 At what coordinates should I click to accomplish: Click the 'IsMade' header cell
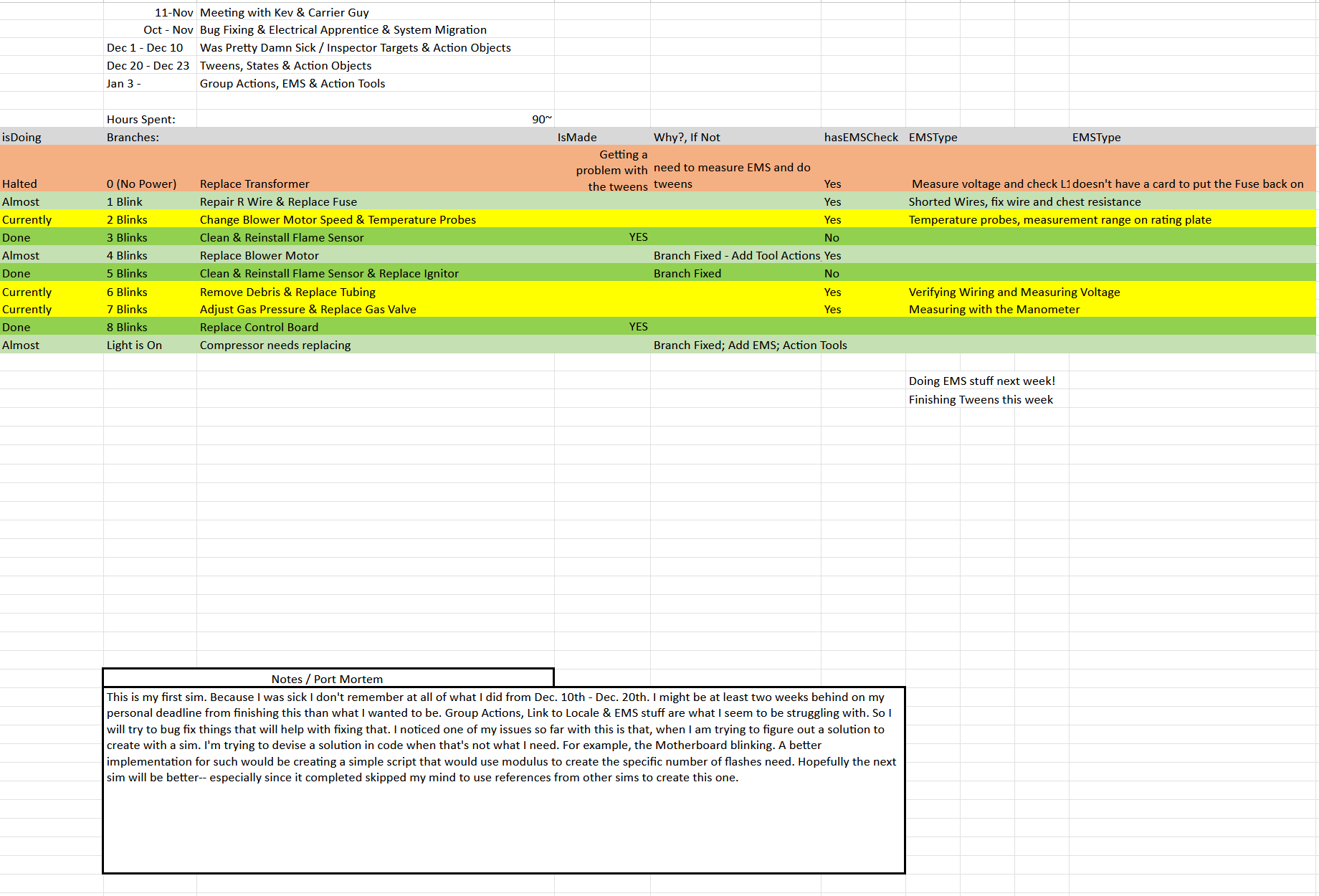pyautogui.click(x=602, y=137)
